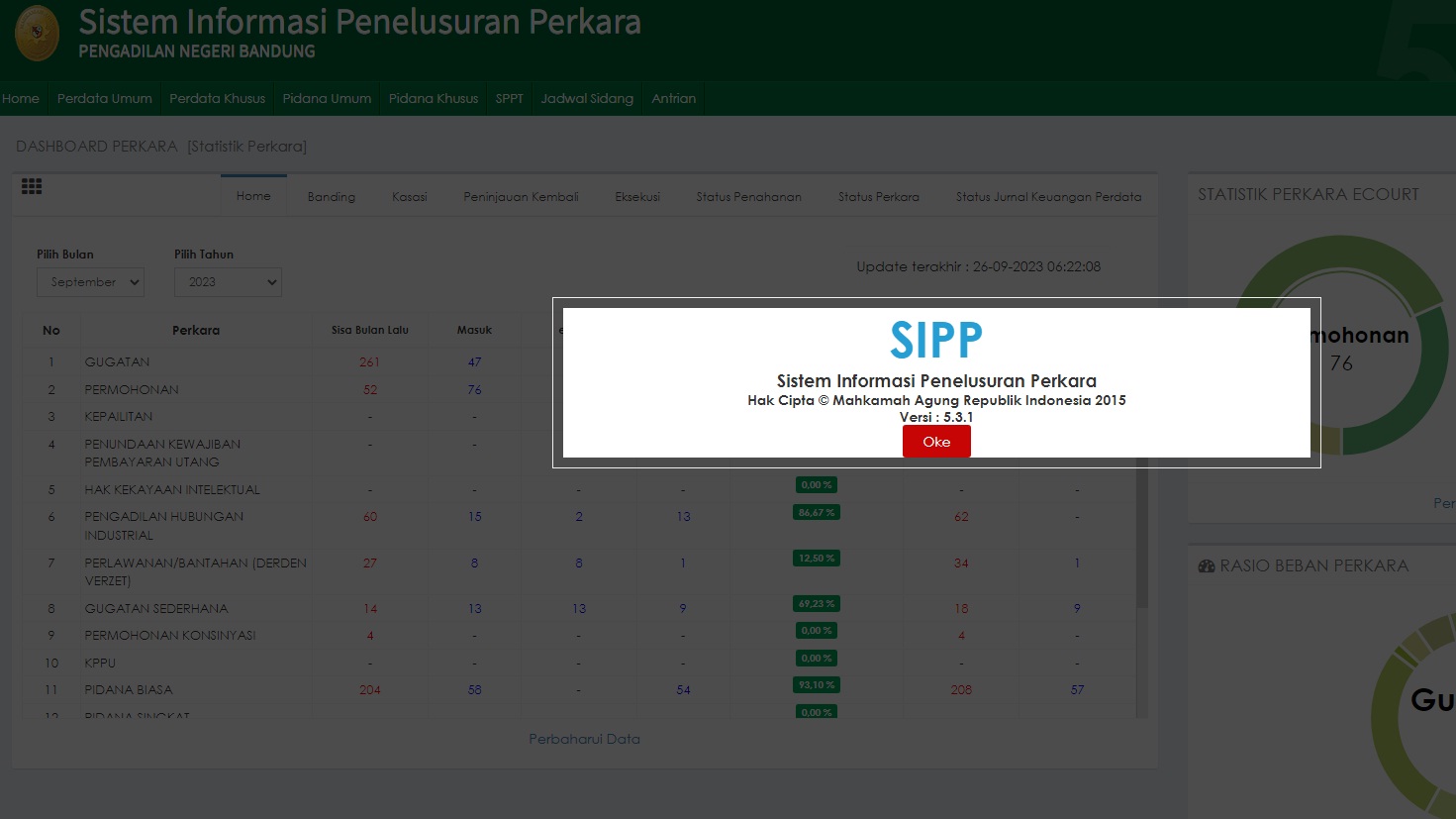
Task: Switch to the Status Penahanan tab
Action: coord(748,196)
